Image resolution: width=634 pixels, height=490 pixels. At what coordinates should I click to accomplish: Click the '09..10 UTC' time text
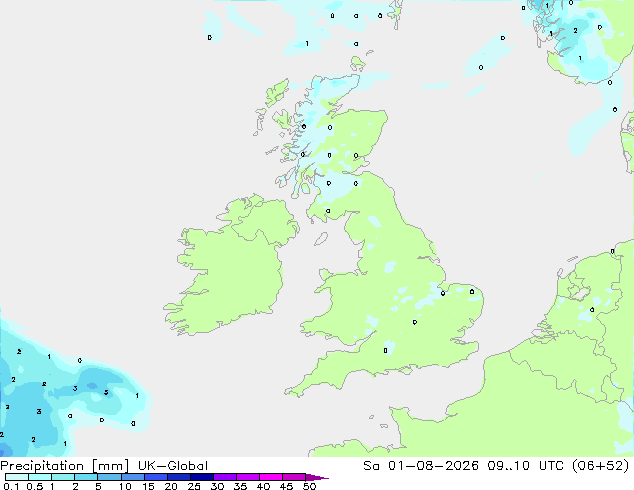(527, 466)
